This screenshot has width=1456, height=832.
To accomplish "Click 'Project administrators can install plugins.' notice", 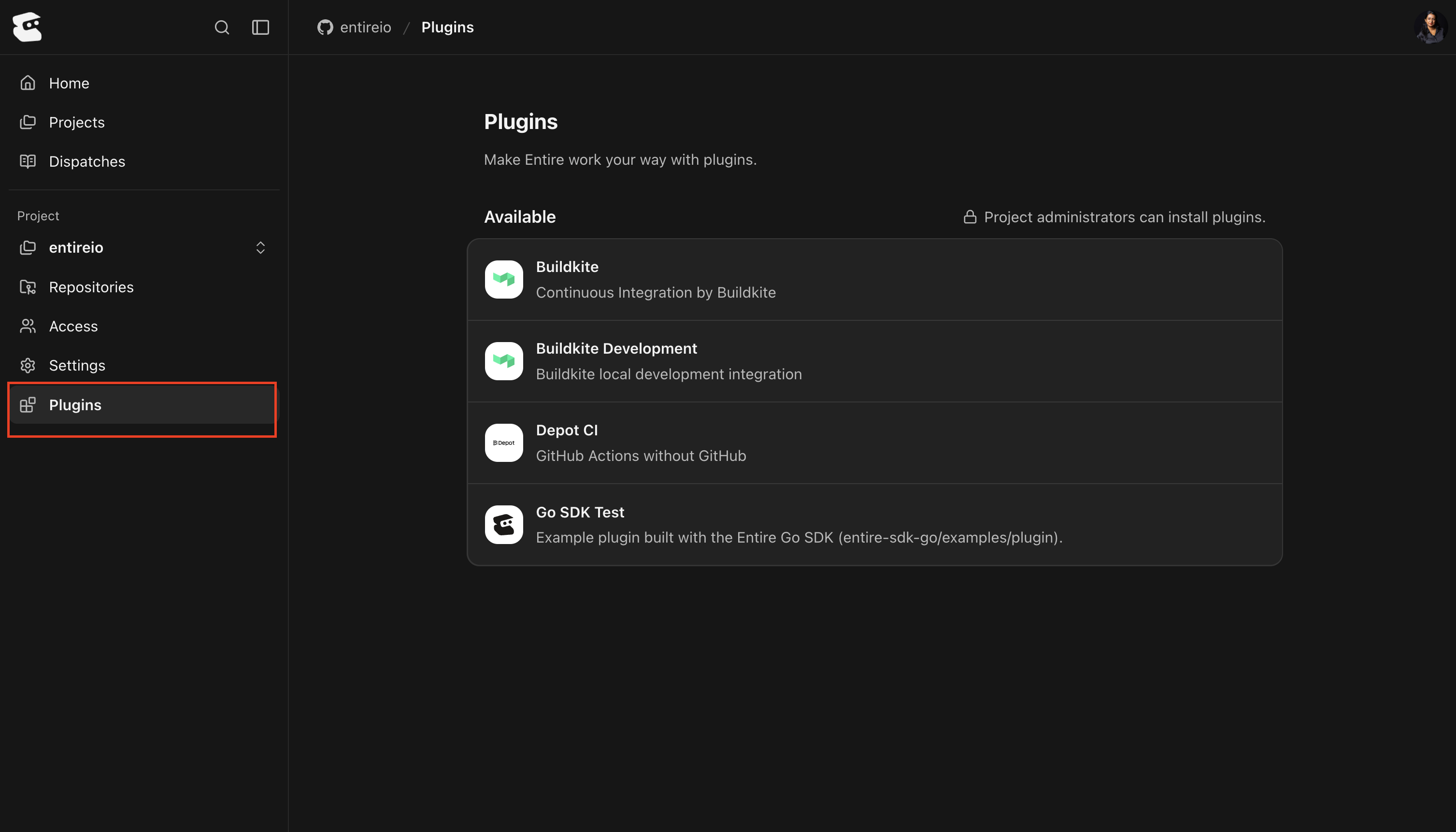I will pyautogui.click(x=1125, y=217).
